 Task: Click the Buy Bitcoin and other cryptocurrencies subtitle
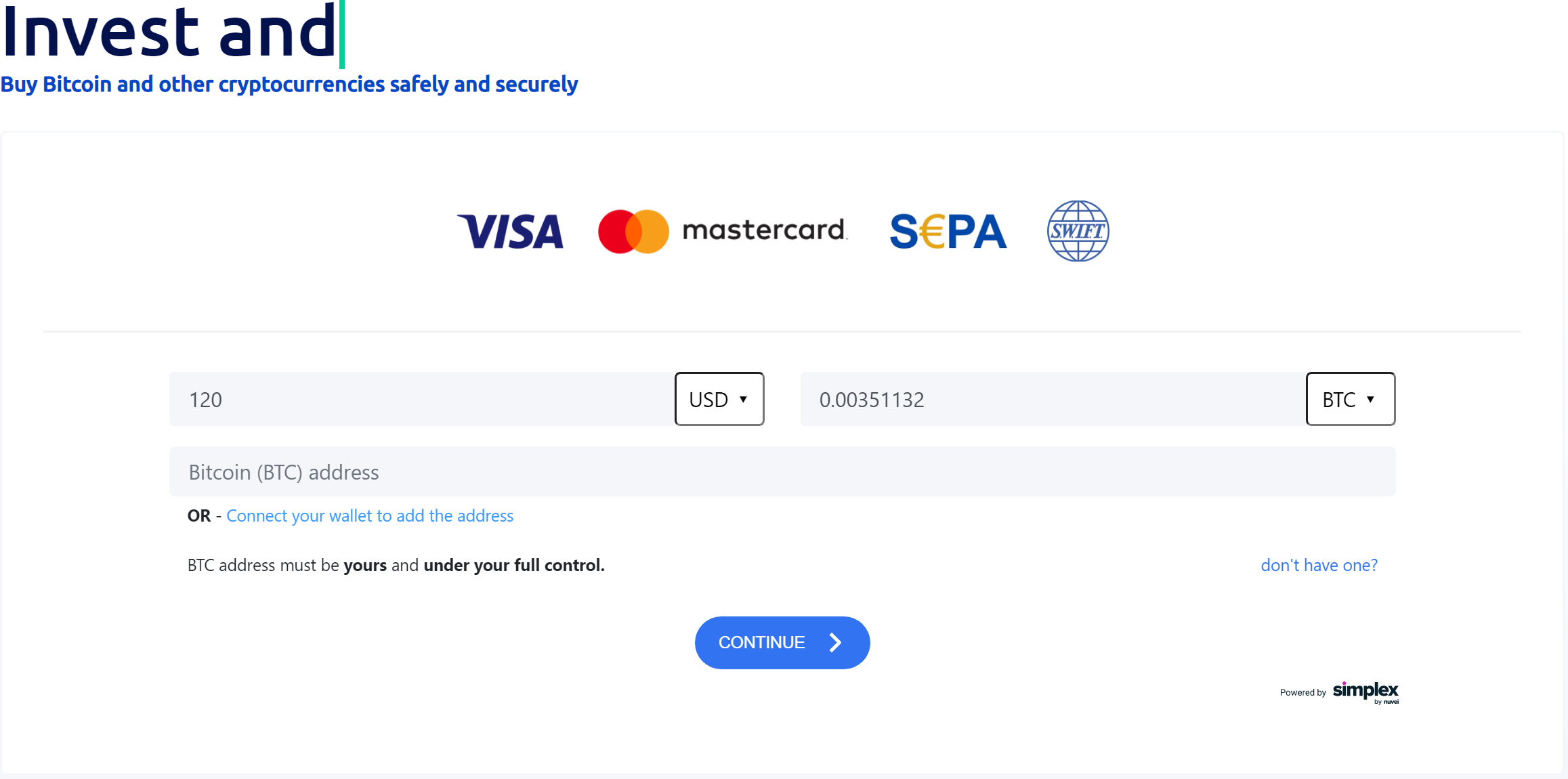(289, 85)
